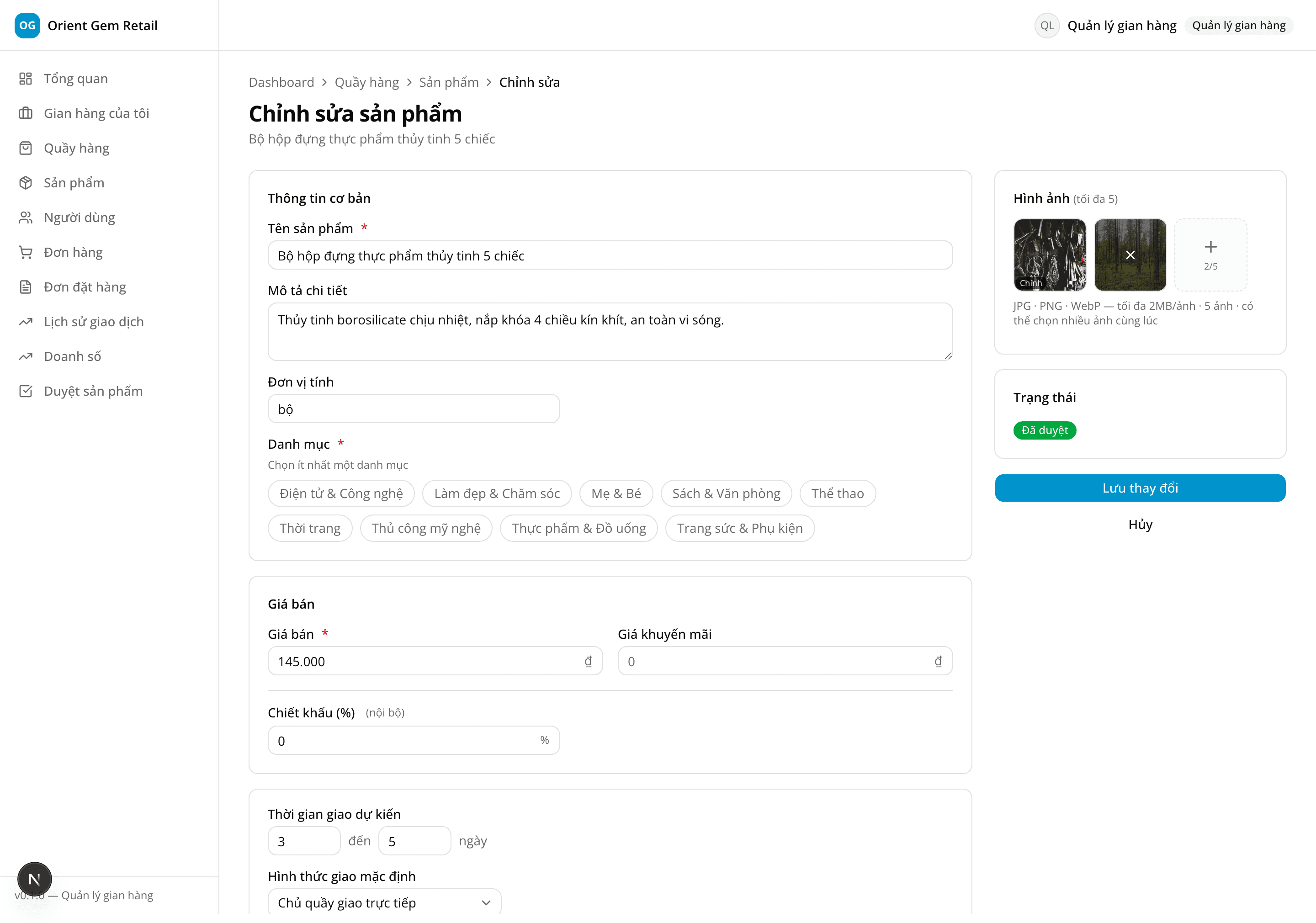Click the Duyệt sản phẩm check icon
The height and width of the screenshot is (923, 1316).
tap(26, 391)
